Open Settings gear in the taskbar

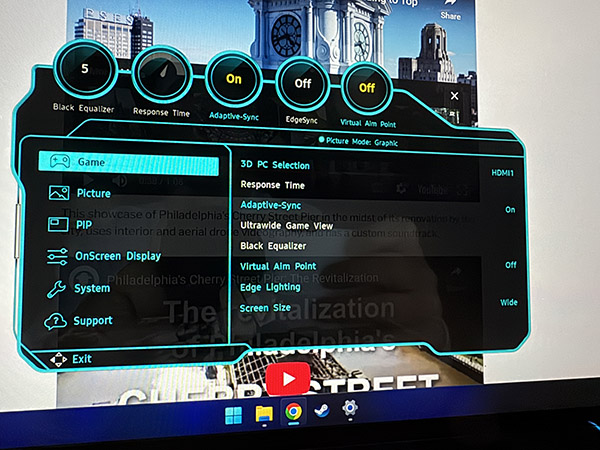(x=350, y=408)
